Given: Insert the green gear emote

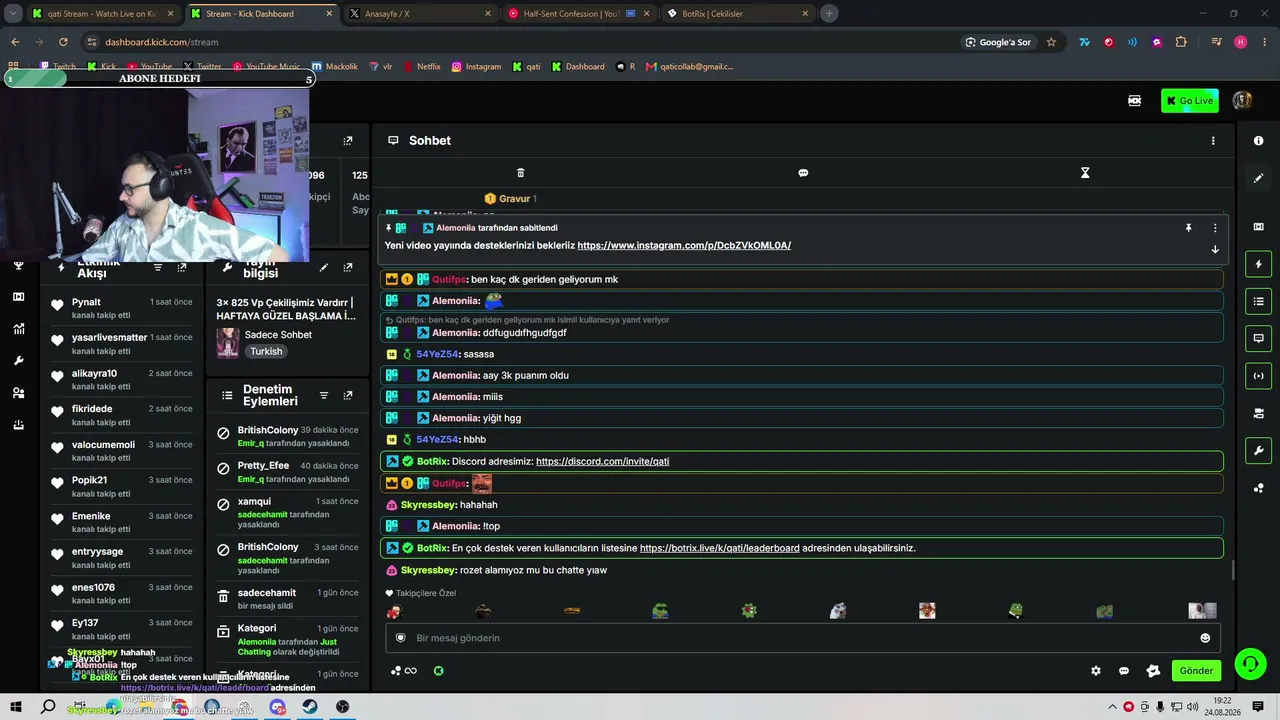Looking at the screenshot, I should tap(749, 611).
